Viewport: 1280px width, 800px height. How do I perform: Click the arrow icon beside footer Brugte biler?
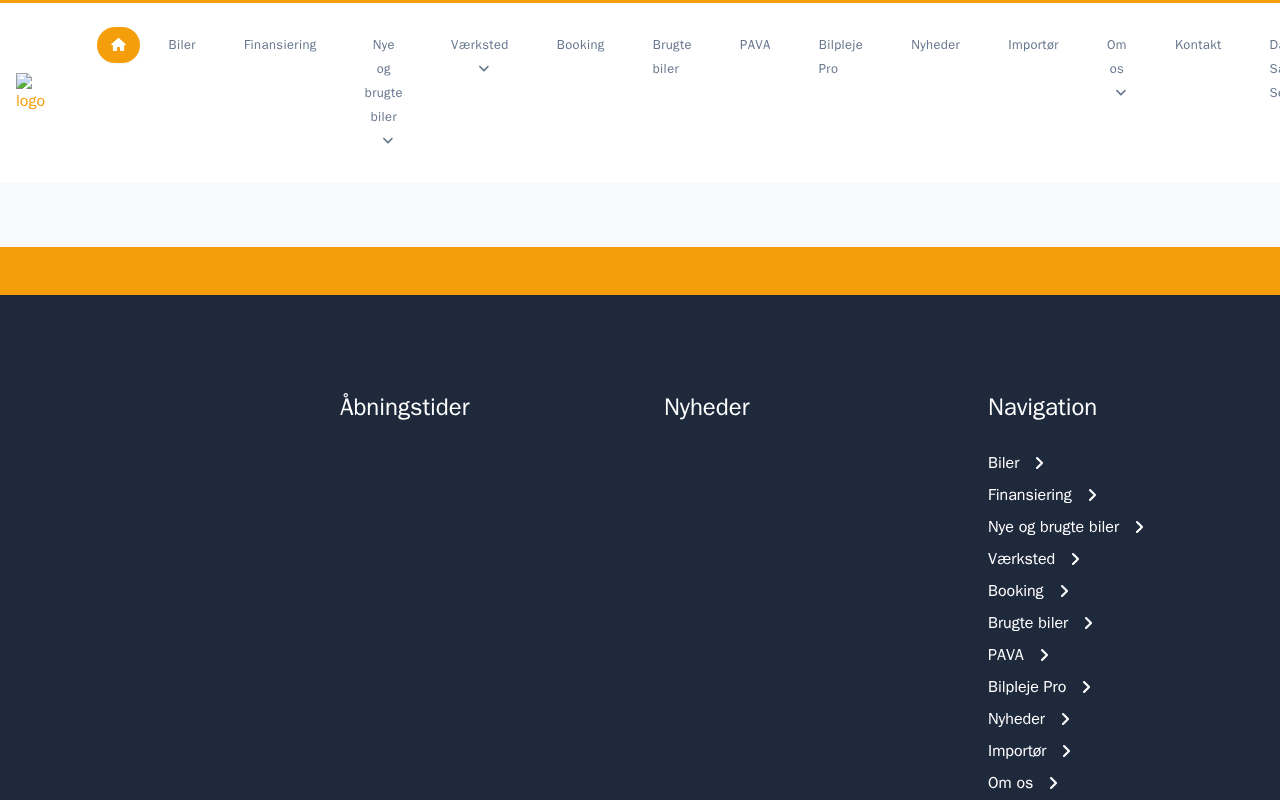[x=1088, y=623]
